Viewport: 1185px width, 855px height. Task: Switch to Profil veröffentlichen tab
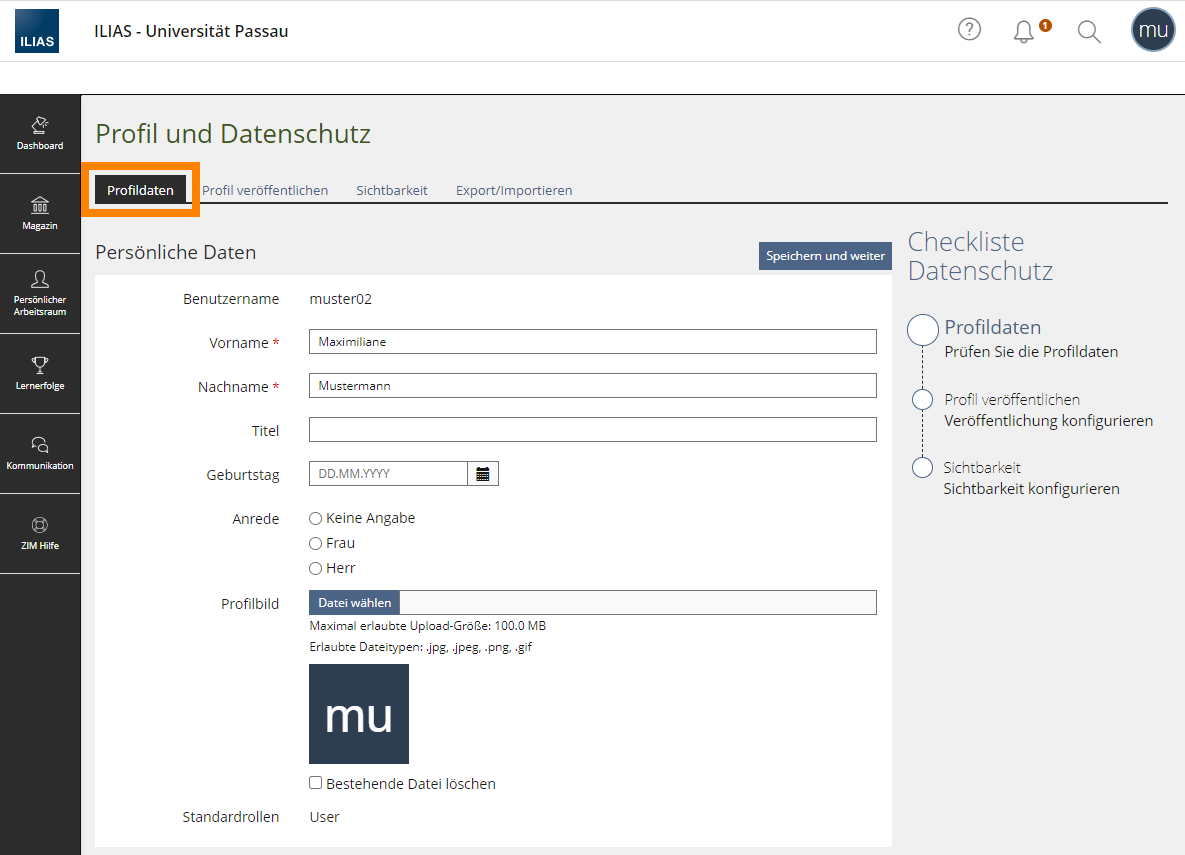[x=265, y=191]
